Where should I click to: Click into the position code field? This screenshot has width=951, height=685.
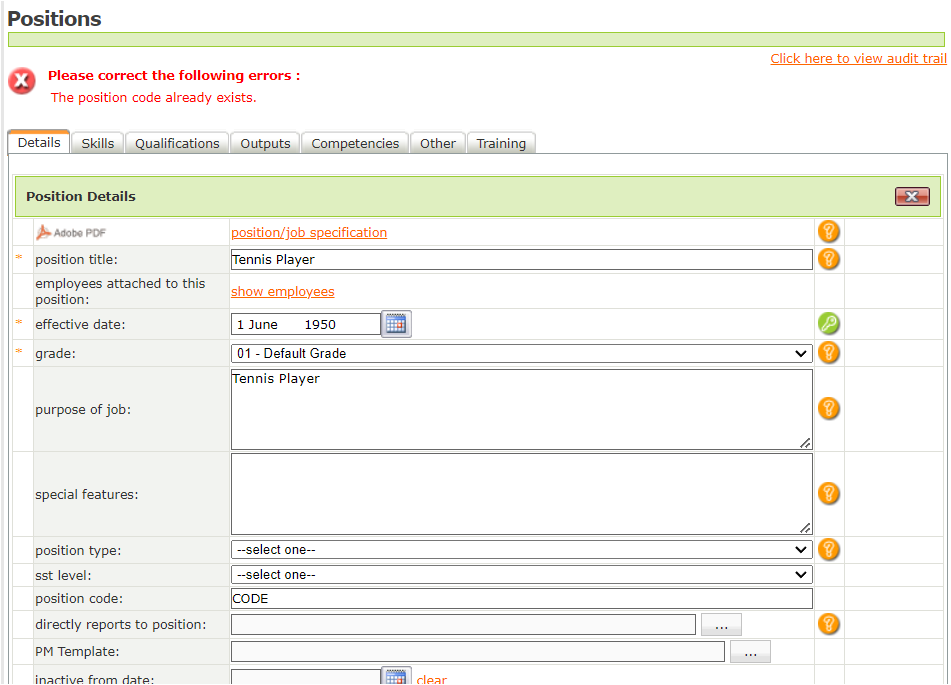tap(521, 599)
